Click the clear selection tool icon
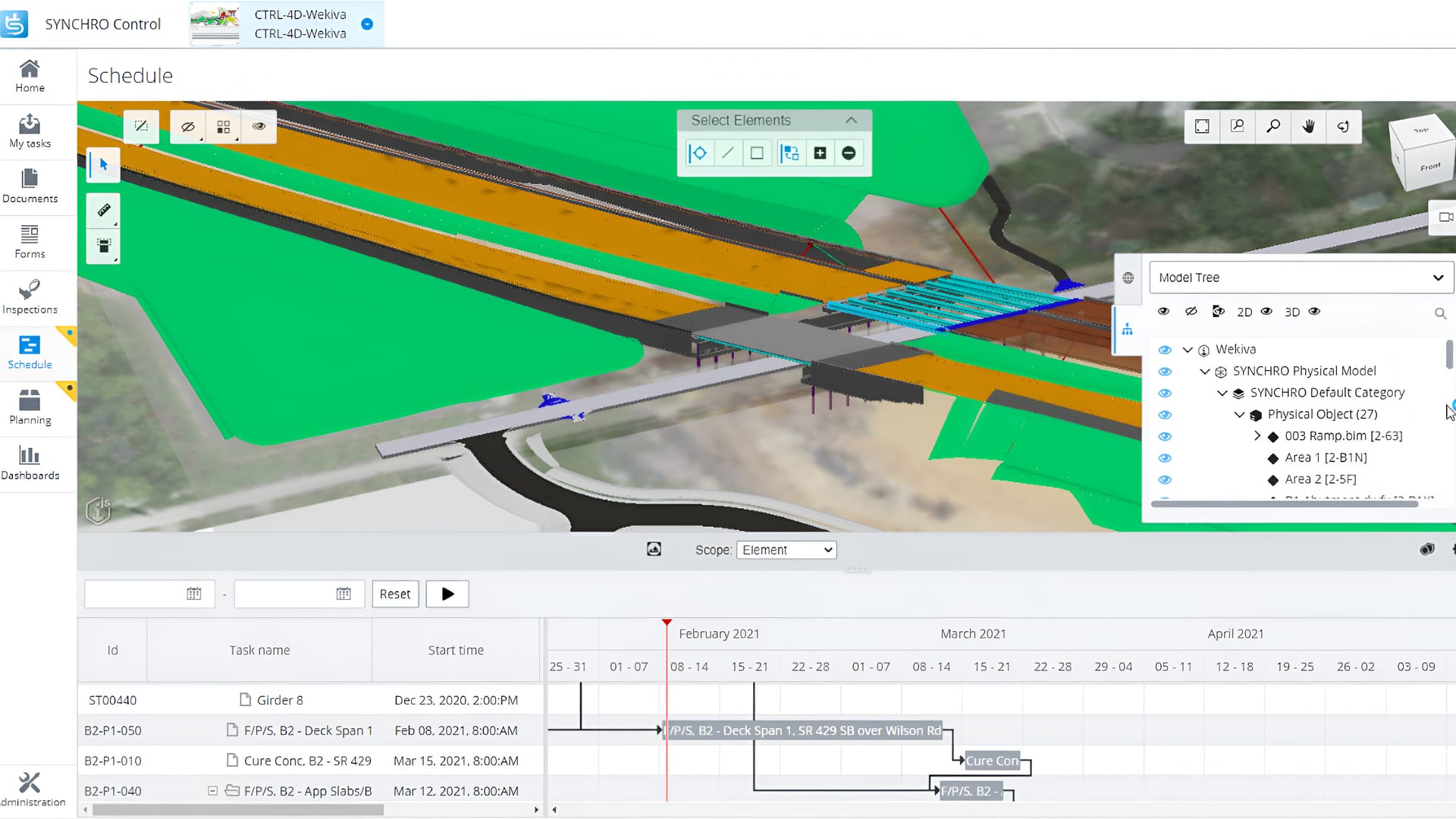This screenshot has height=819, width=1456. click(141, 127)
